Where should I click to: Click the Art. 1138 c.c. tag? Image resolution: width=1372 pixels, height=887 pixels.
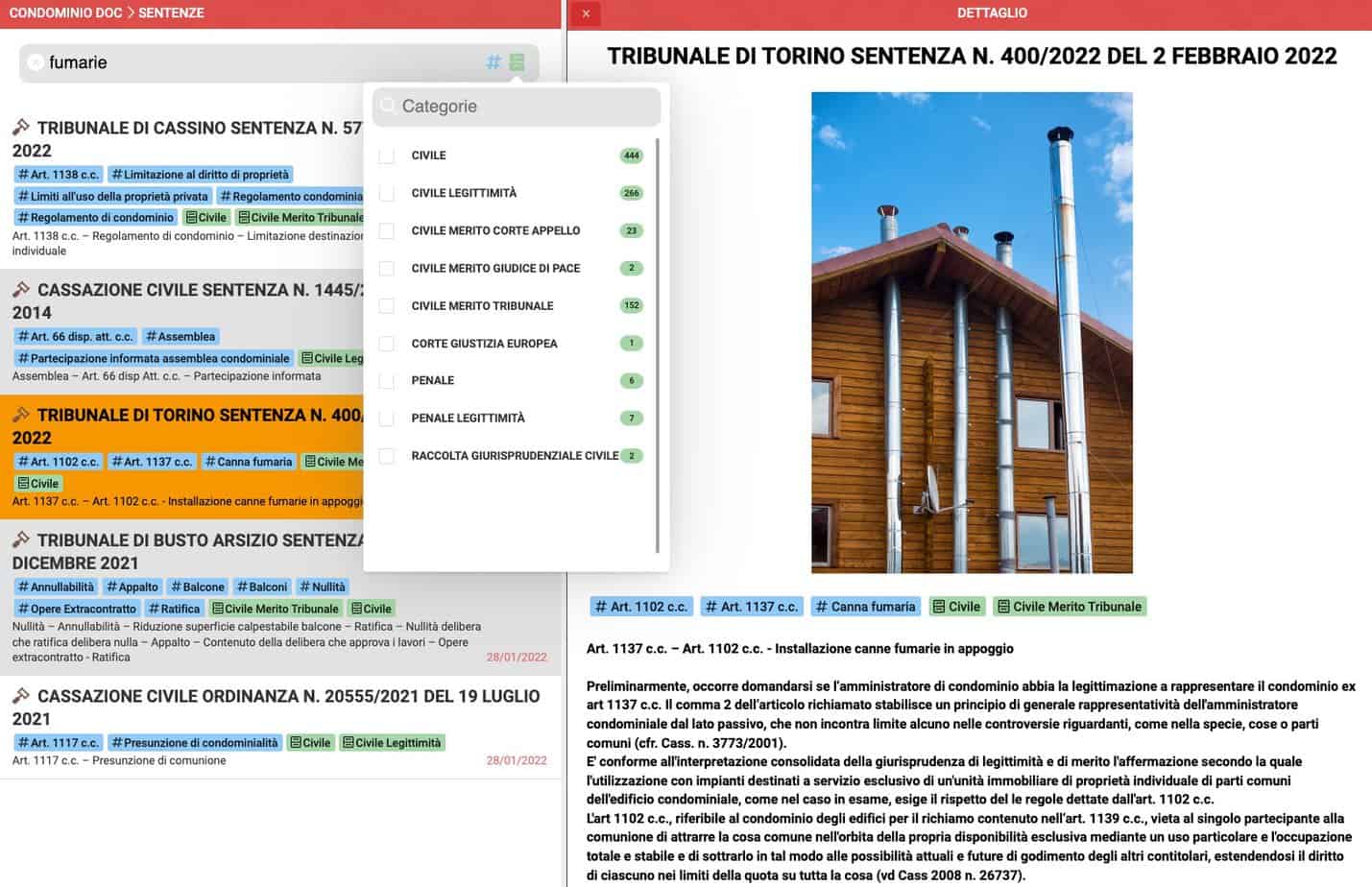(58, 175)
